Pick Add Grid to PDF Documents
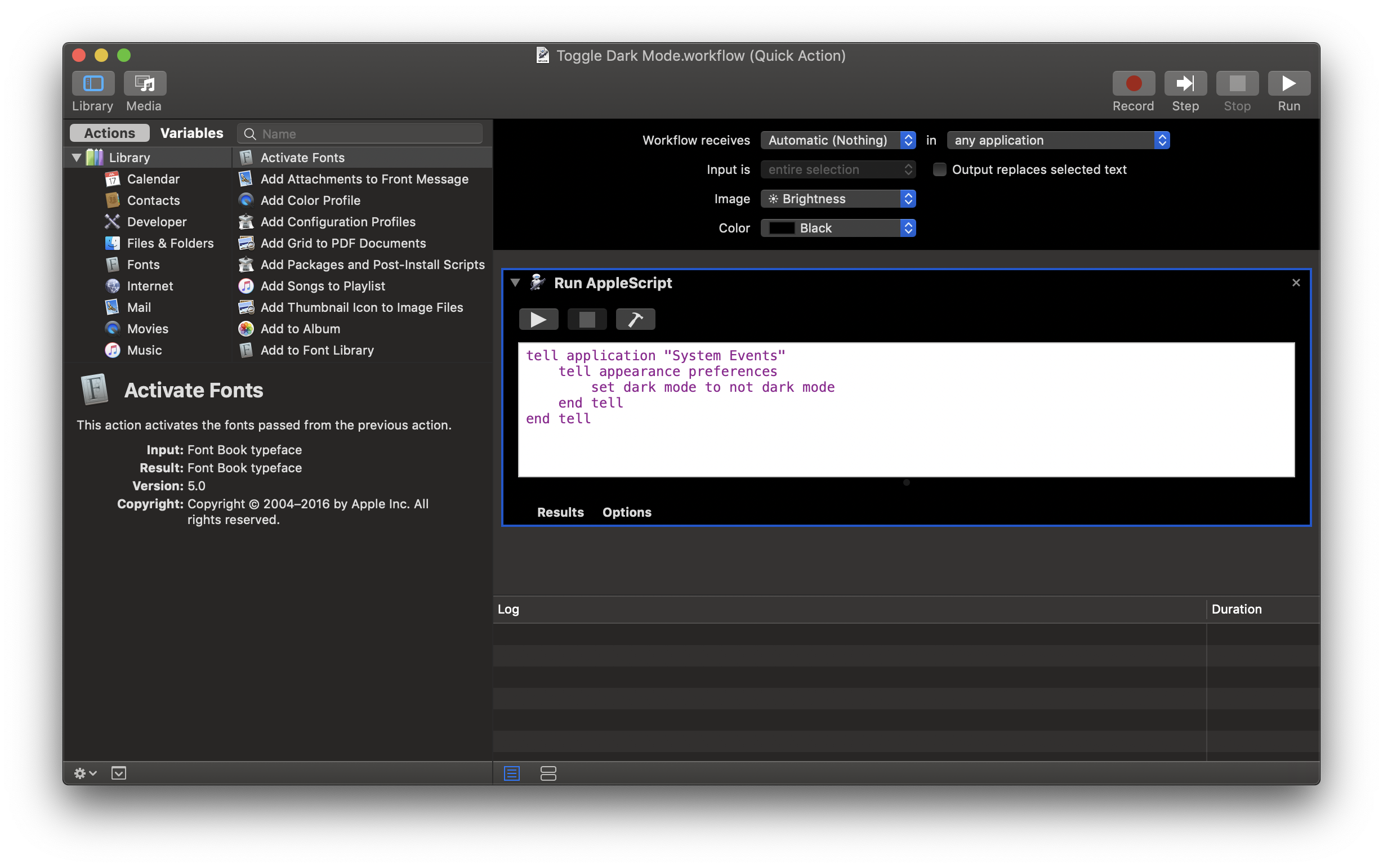Image resolution: width=1383 pixels, height=868 pixels. (x=362, y=243)
